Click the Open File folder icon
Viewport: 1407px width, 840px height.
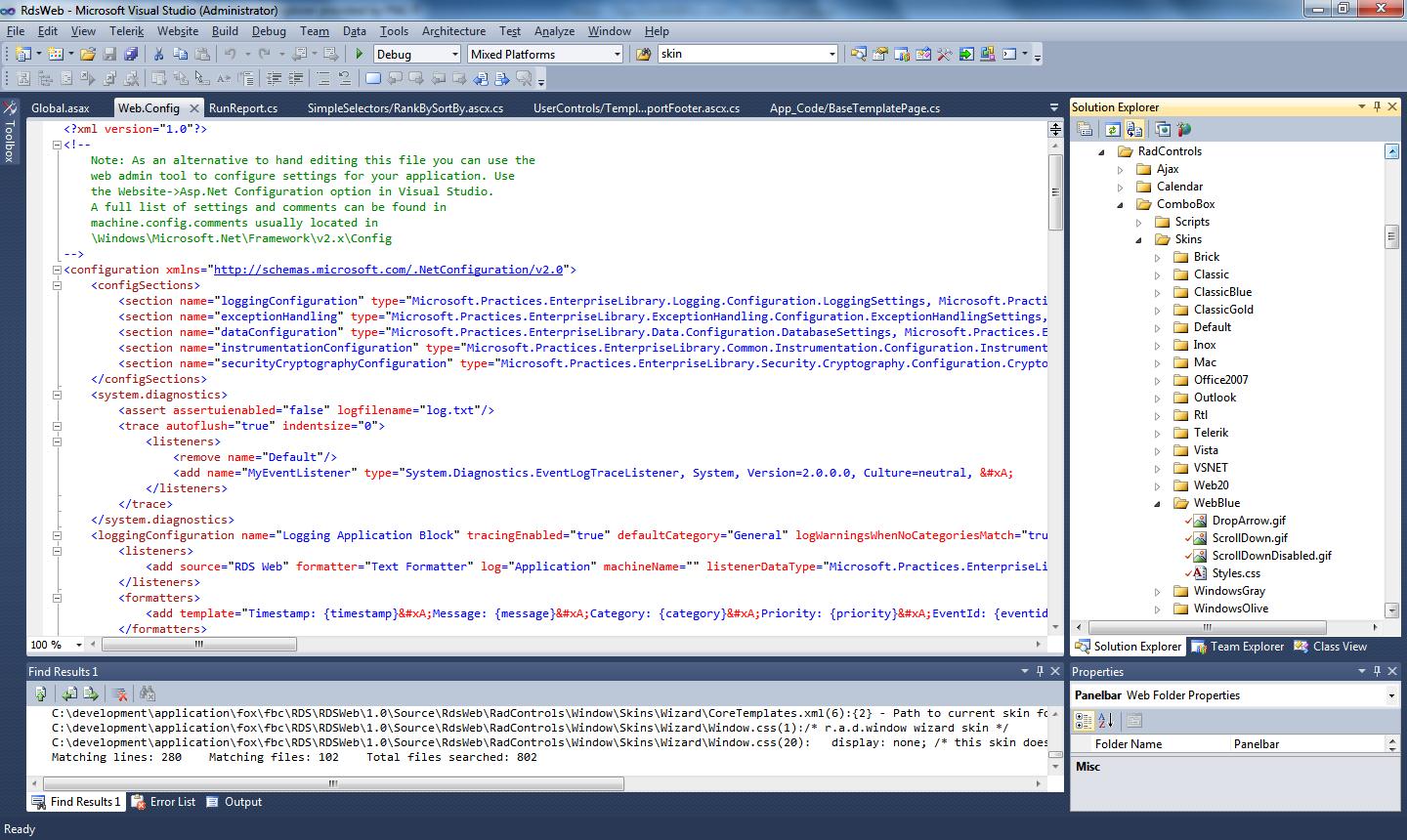click(x=88, y=55)
